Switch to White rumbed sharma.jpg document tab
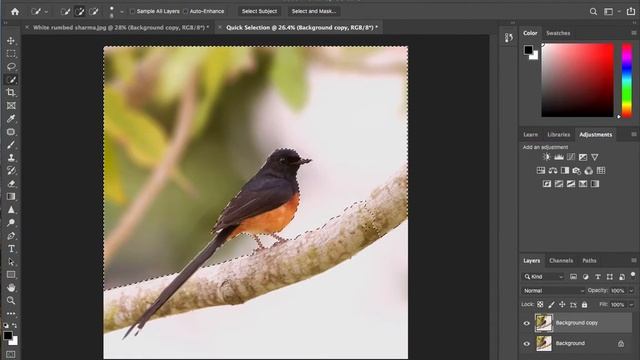 (121, 28)
